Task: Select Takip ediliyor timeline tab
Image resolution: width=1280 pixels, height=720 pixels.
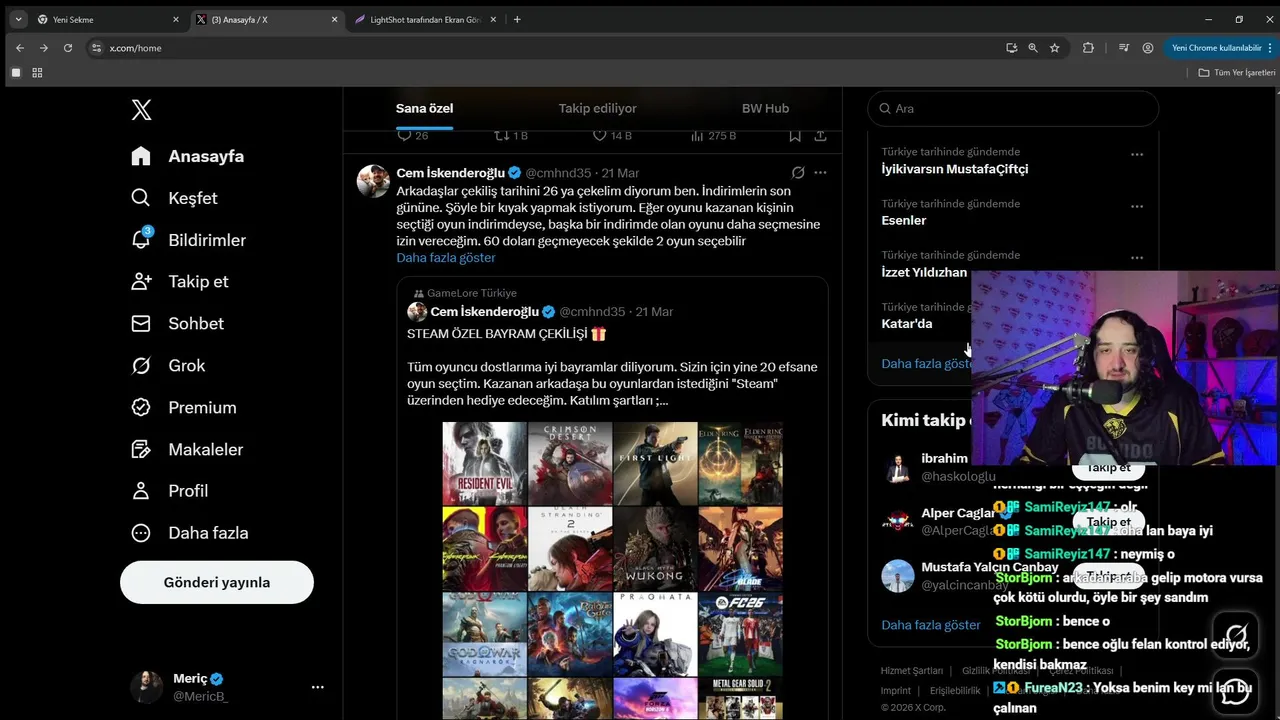Action: 597,108
